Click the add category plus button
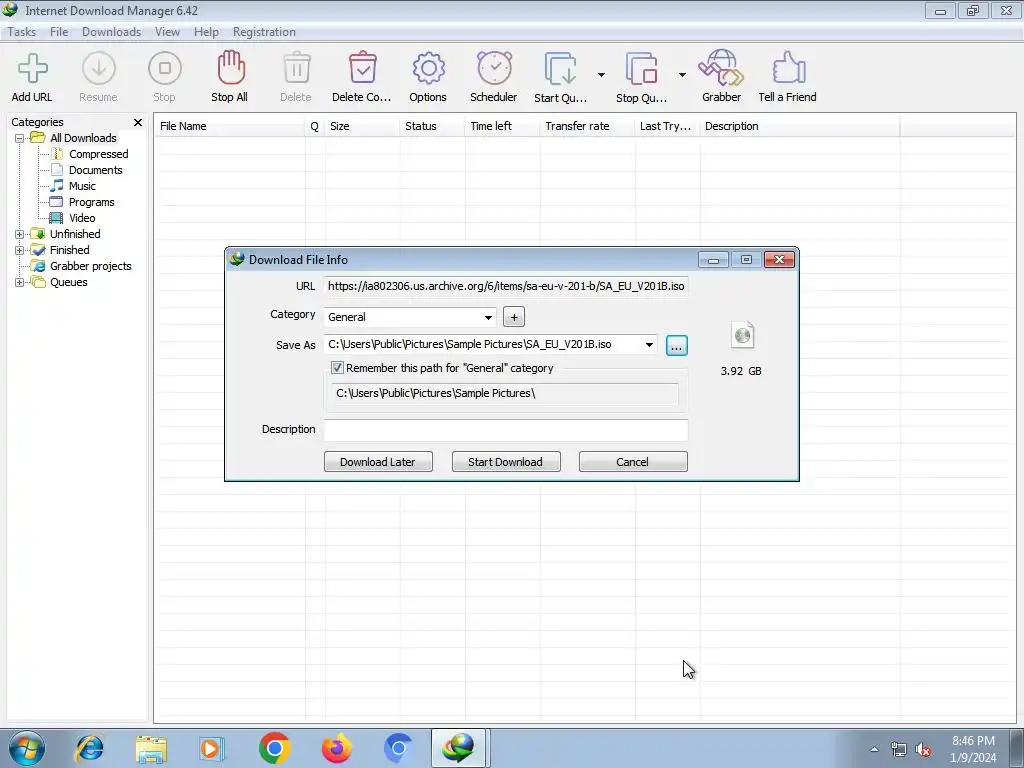 (514, 317)
